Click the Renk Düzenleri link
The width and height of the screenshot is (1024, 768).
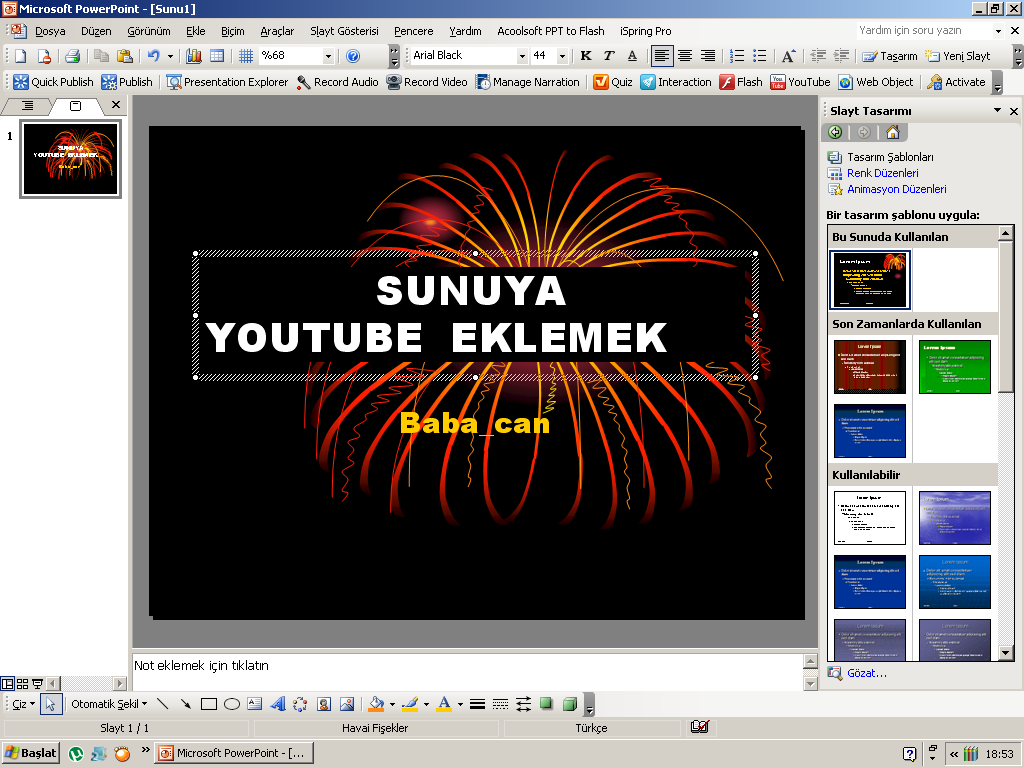(882, 173)
